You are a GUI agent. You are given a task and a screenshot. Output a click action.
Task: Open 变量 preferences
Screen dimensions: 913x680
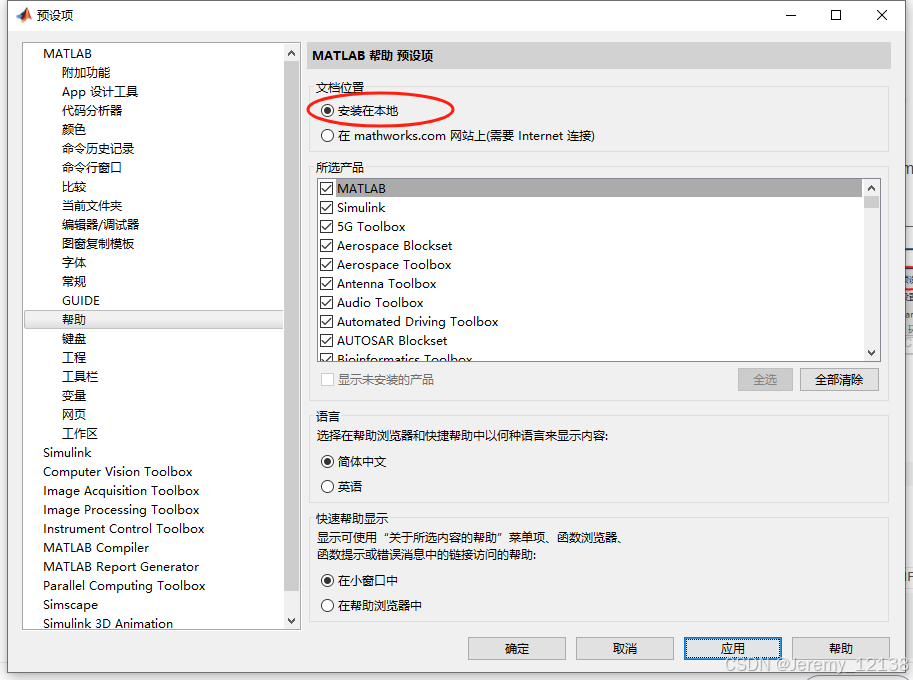pyautogui.click(x=74, y=396)
